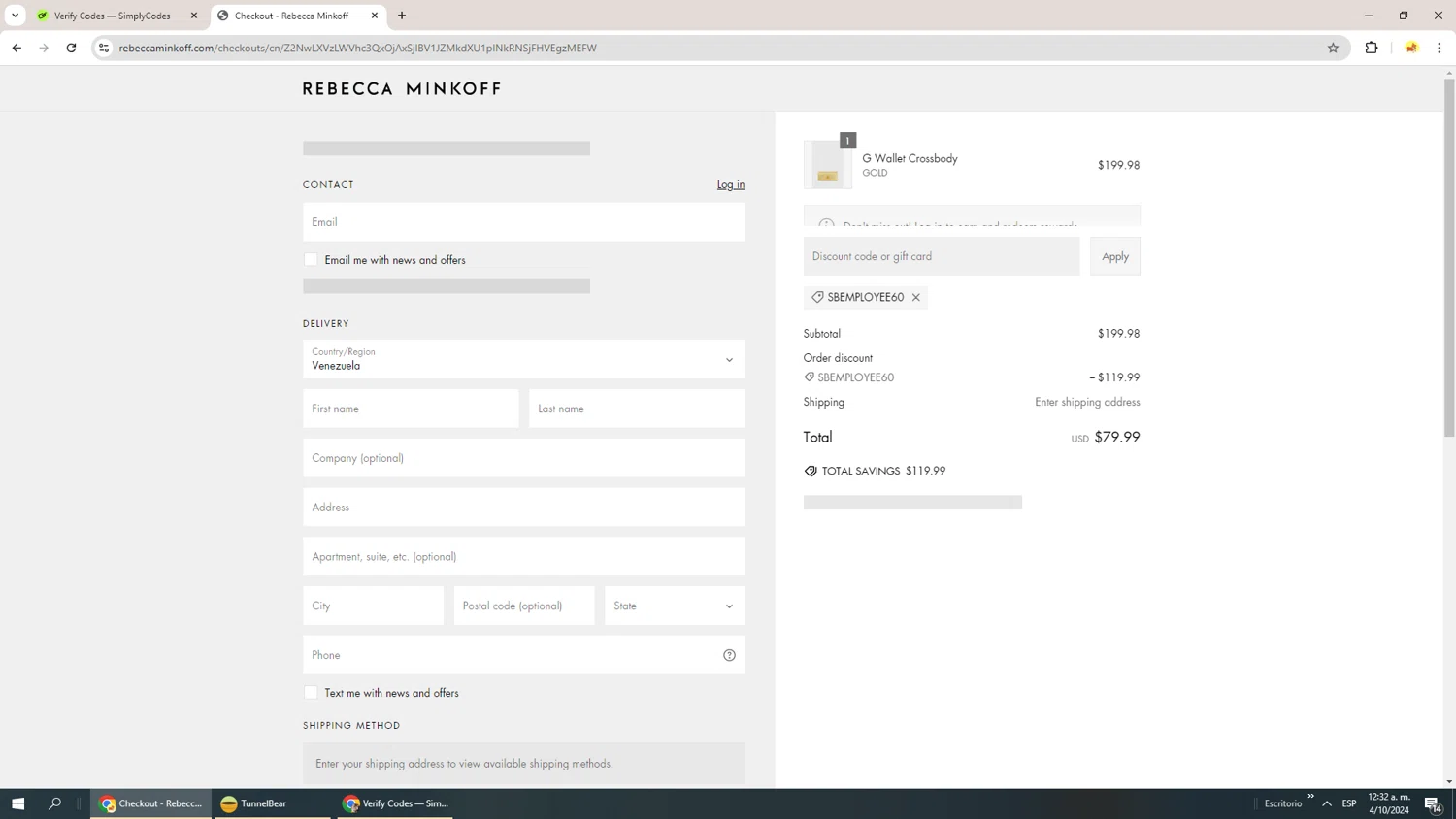
Task: Open the taskbar clock and date
Action: tap(1389, 803)
